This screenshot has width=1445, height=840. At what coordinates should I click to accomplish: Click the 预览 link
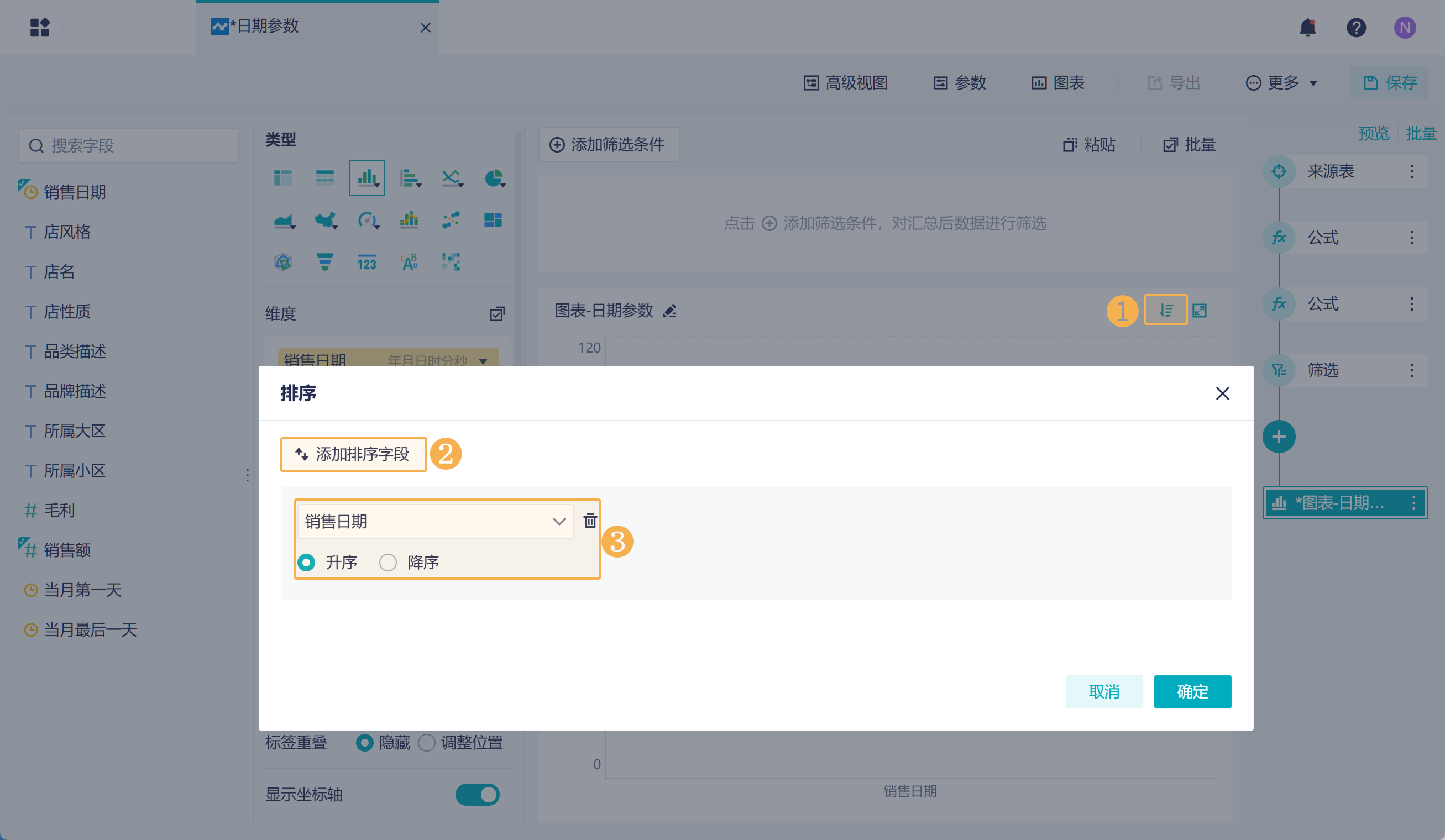click(x=1373, y=134)
